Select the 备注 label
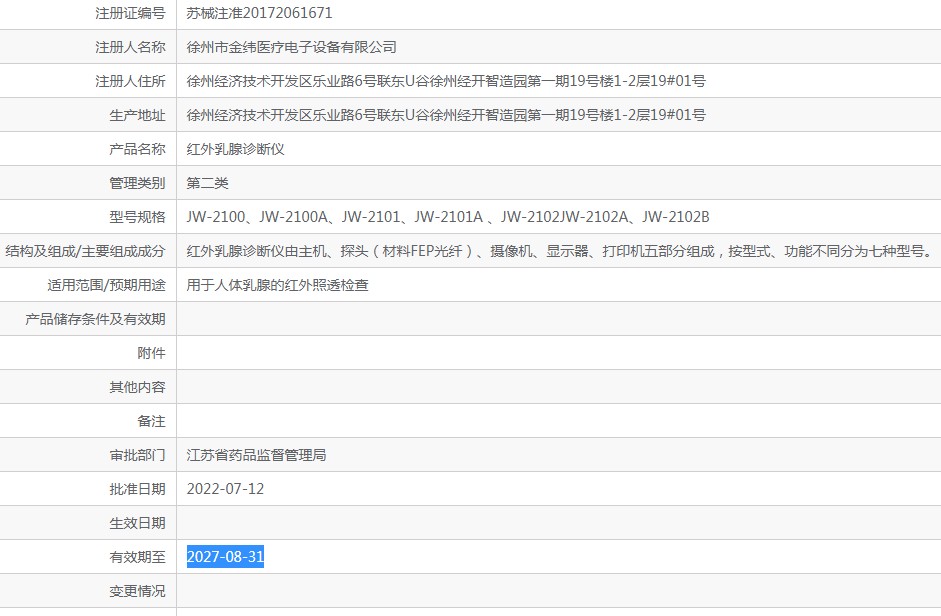 point(151,421)
